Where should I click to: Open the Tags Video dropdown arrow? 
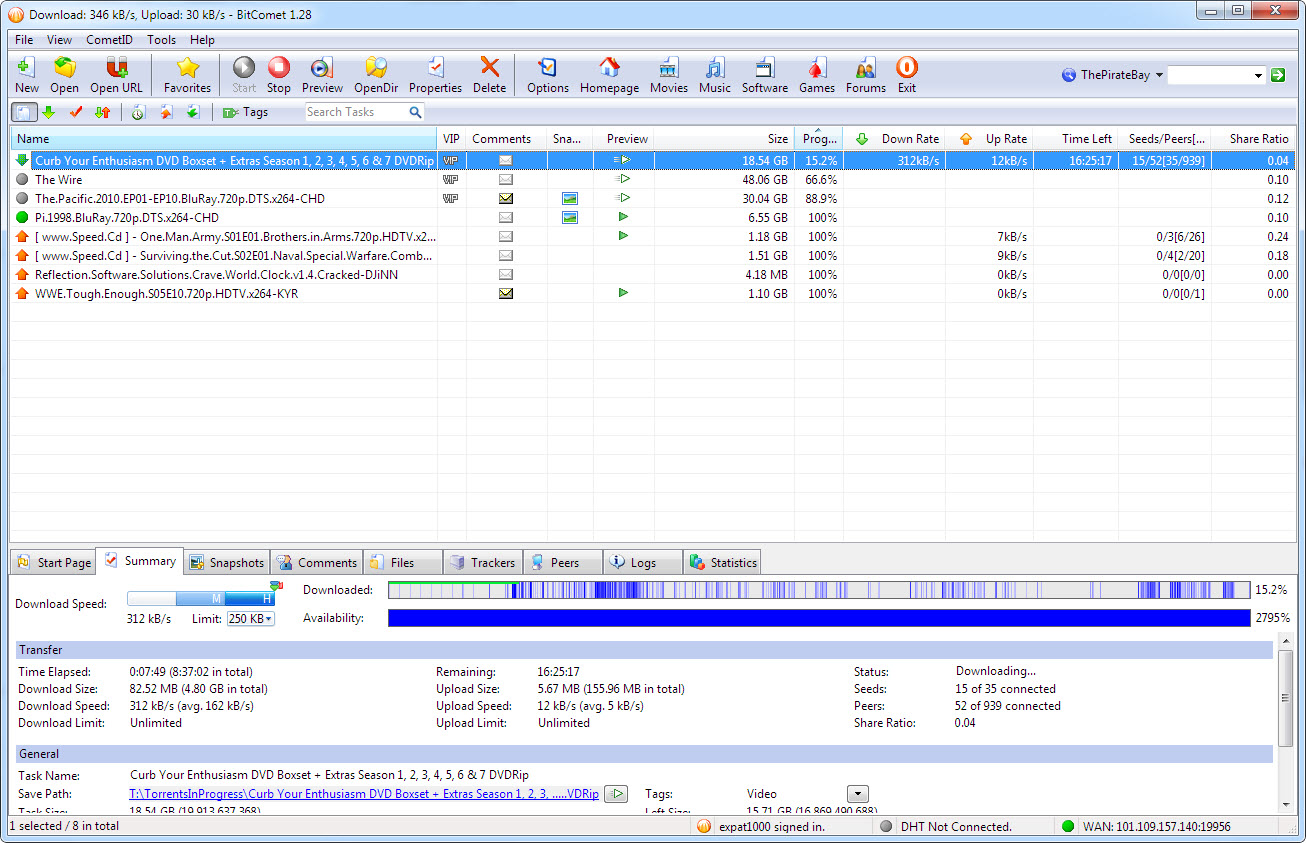pos(857,794)
